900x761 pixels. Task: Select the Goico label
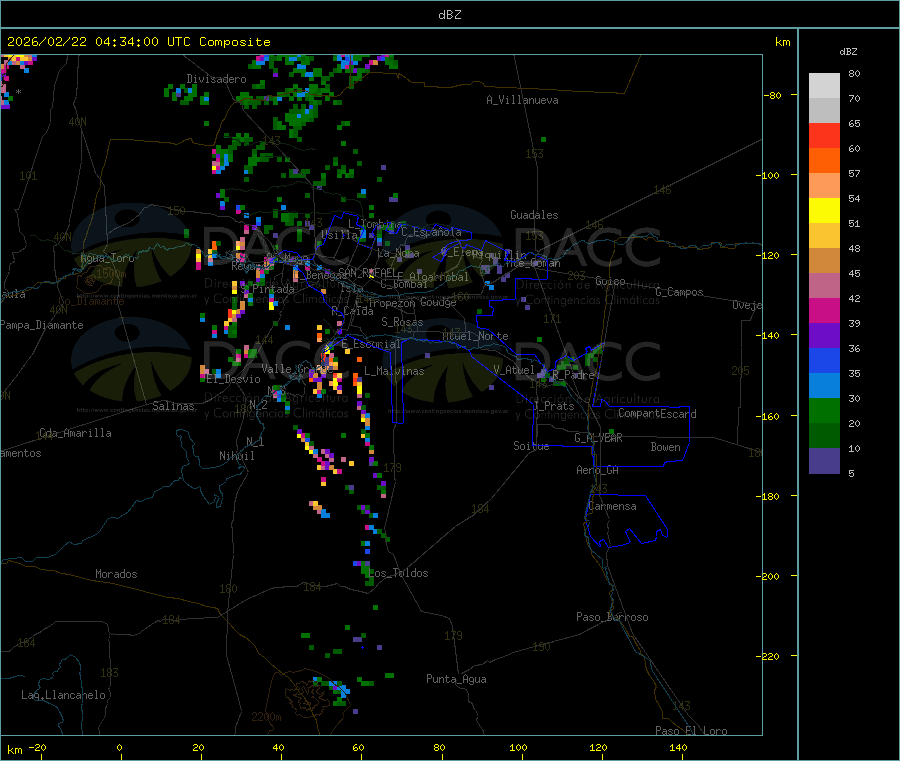pyautogui.click(x=610, y=281)
